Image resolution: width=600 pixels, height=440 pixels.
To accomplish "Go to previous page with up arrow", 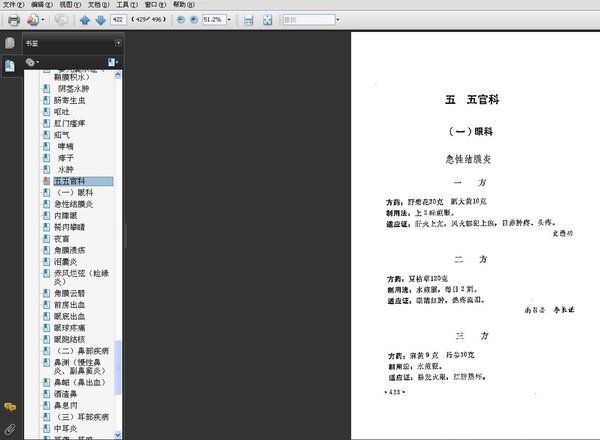I will 85,20.
